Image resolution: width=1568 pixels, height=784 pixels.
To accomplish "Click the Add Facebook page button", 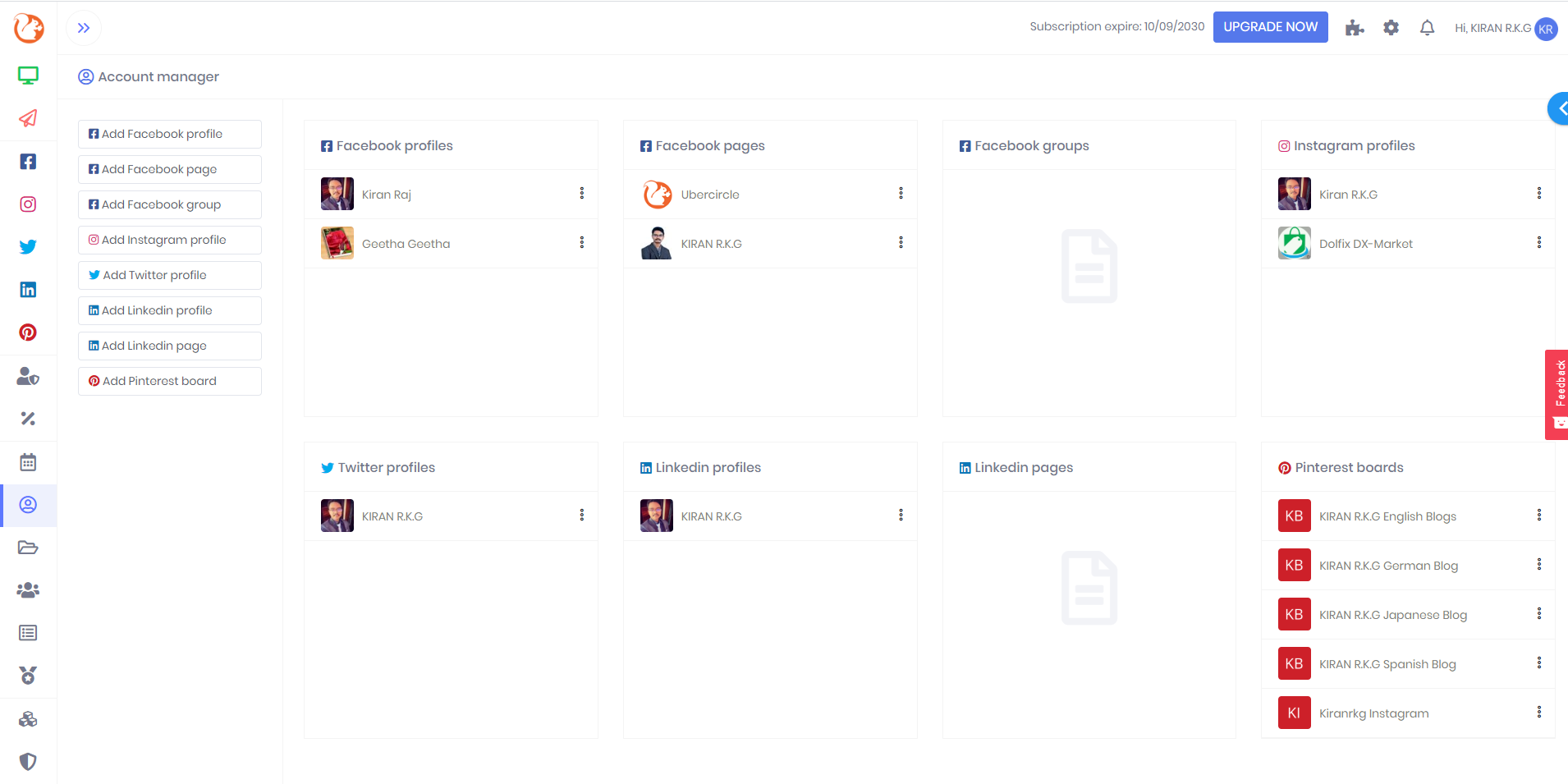I will click(x=170, y=169).
